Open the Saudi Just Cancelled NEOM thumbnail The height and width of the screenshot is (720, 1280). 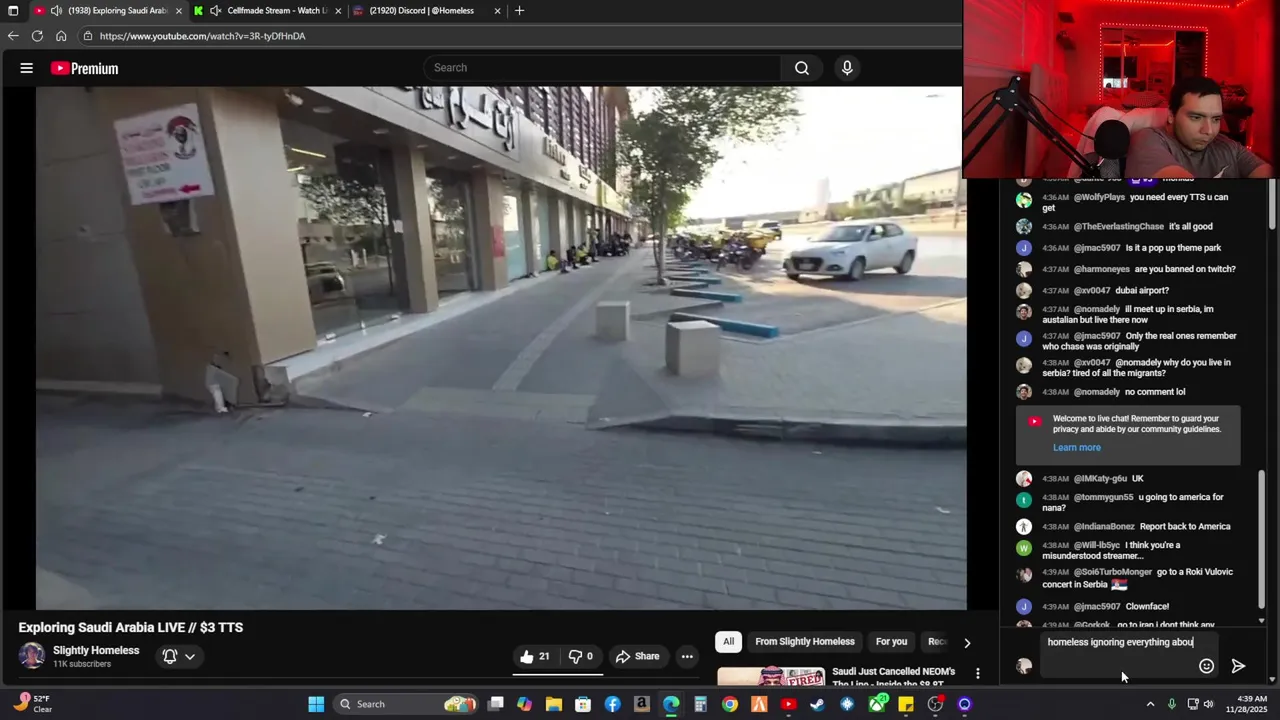(771, 677)
